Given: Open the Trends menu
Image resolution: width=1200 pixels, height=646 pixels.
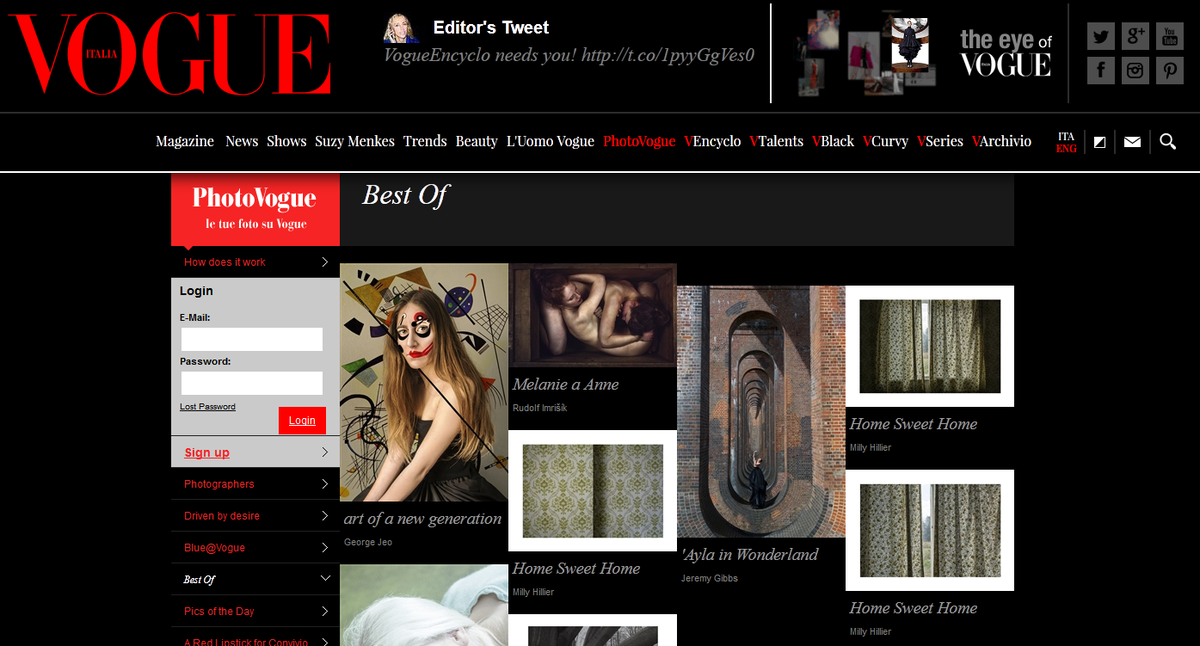Looking at the screenshot, I should [425, 142].
